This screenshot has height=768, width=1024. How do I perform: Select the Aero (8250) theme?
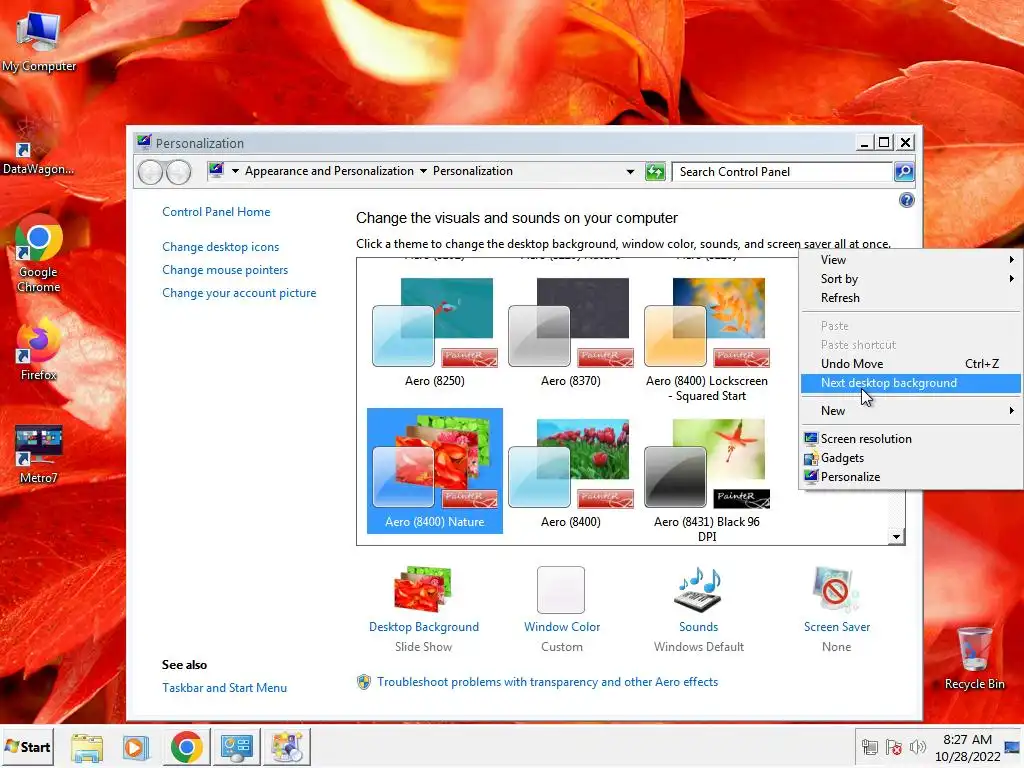[435, 332]
